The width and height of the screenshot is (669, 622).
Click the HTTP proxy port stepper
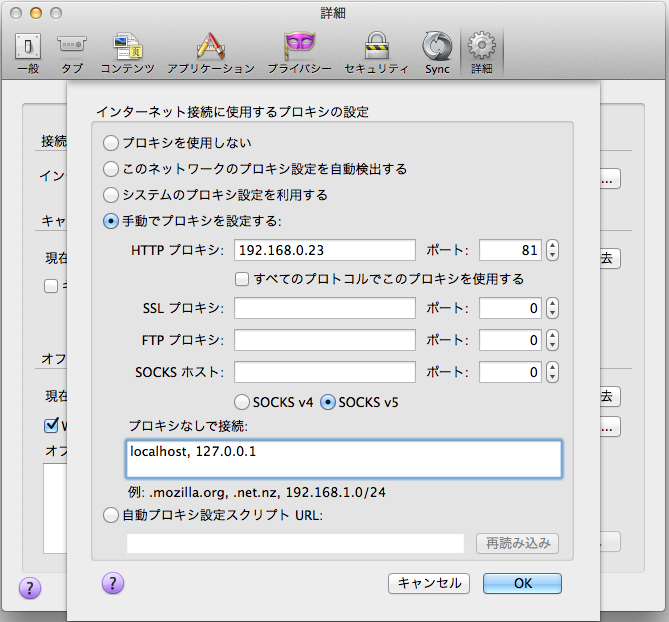552,250
